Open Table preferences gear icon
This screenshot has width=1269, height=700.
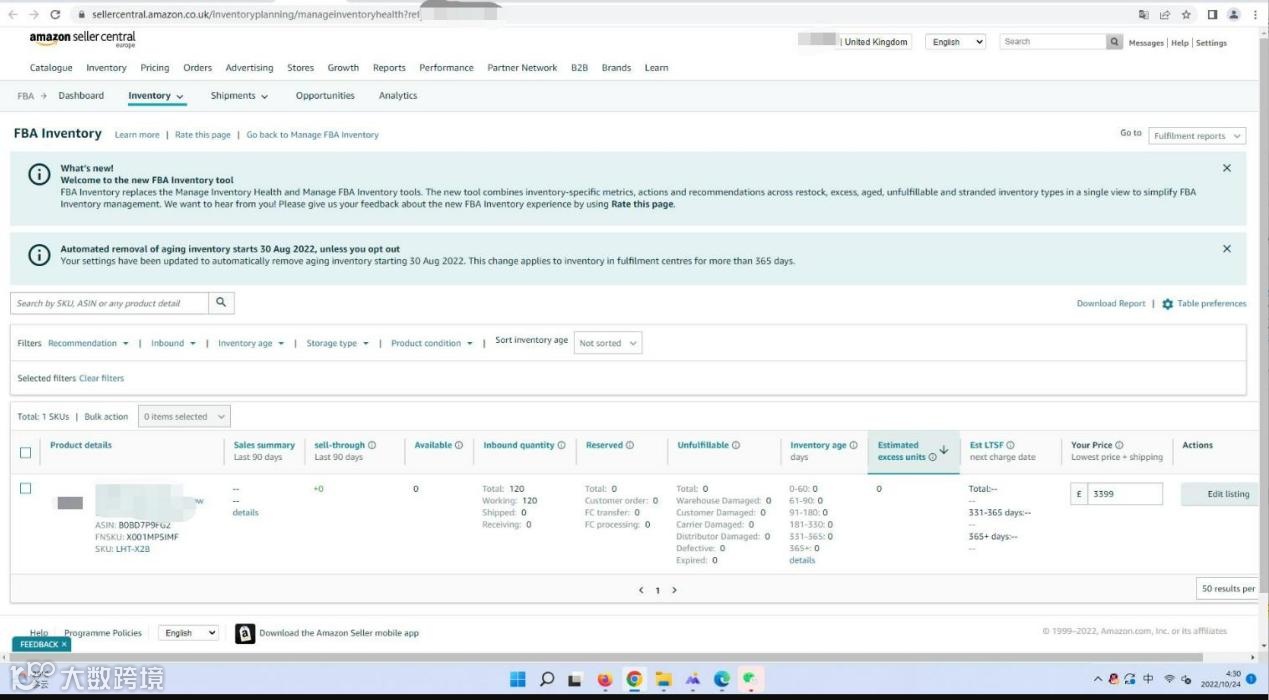point(1167,304)
